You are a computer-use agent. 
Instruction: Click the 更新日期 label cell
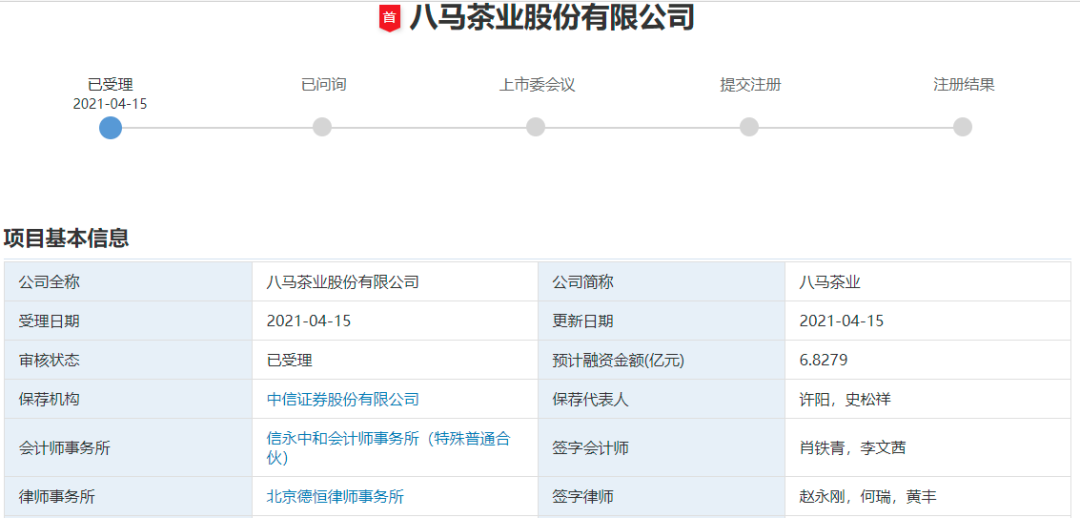pos(662,321)
